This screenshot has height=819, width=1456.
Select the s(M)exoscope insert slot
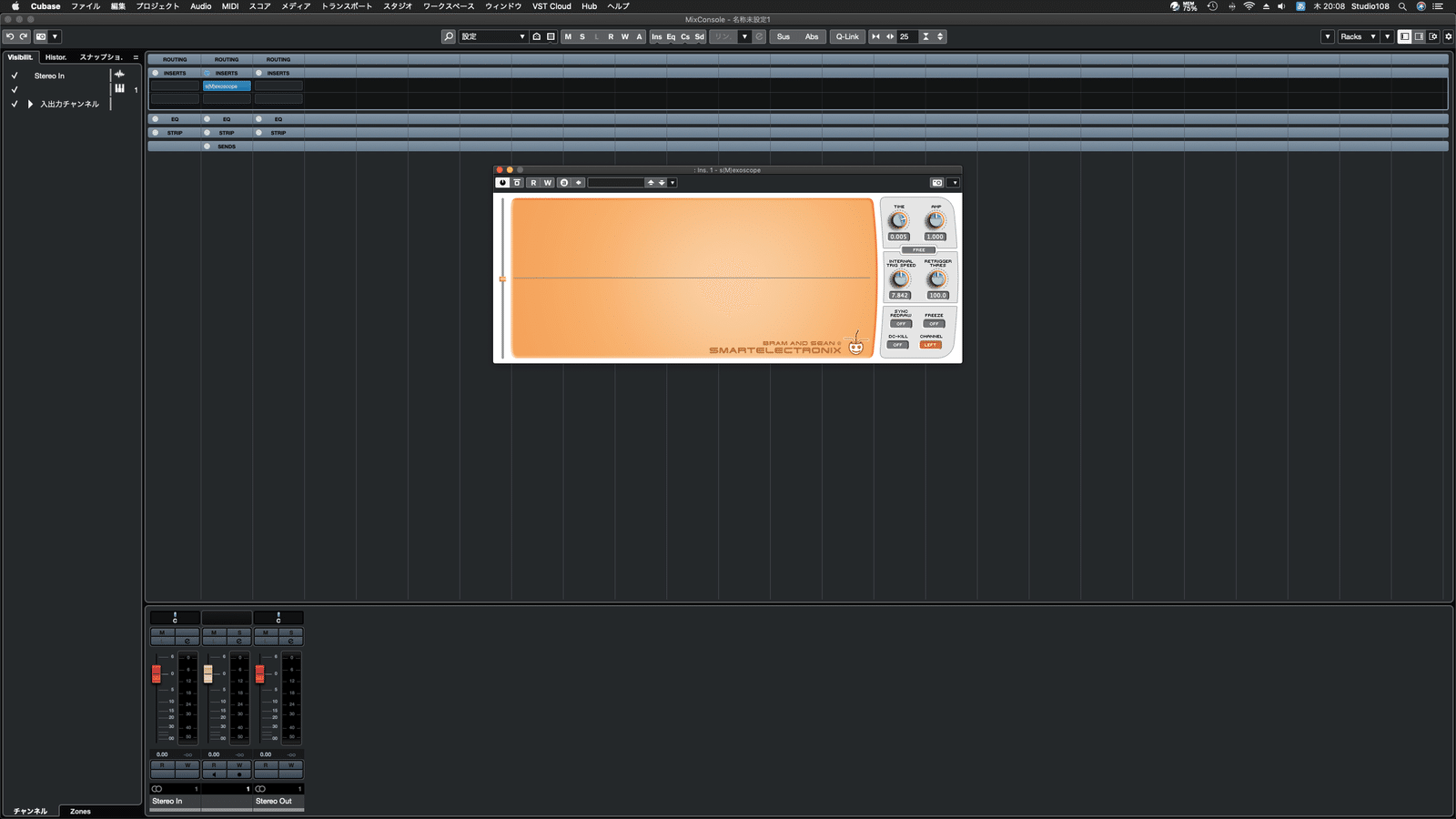pyautogui.click(x=227, y=86)
